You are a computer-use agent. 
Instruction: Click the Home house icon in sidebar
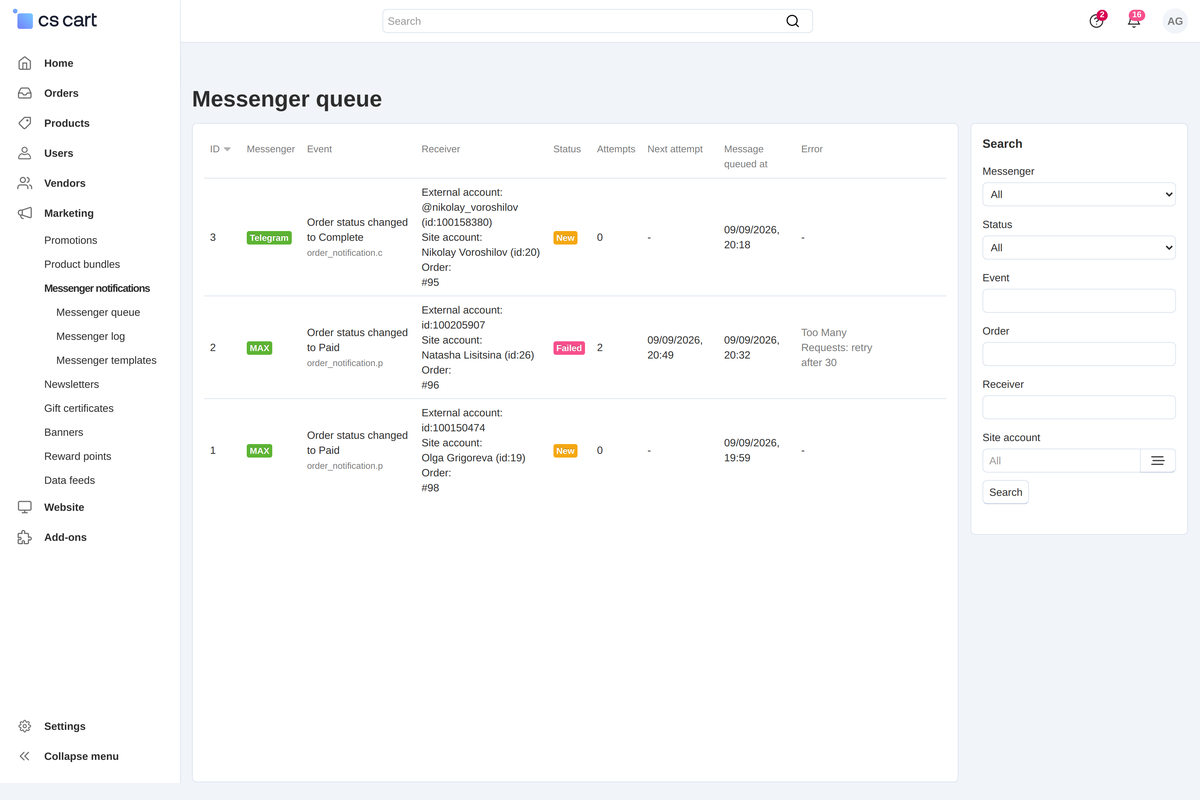point(25,63)
